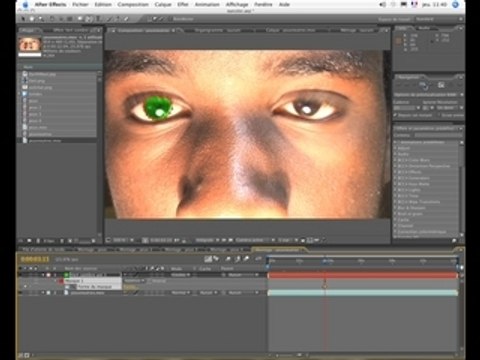Click the teal layer 2 bar in timeline
Viewport: 480px width, 360px height.
tap(362, 293)
